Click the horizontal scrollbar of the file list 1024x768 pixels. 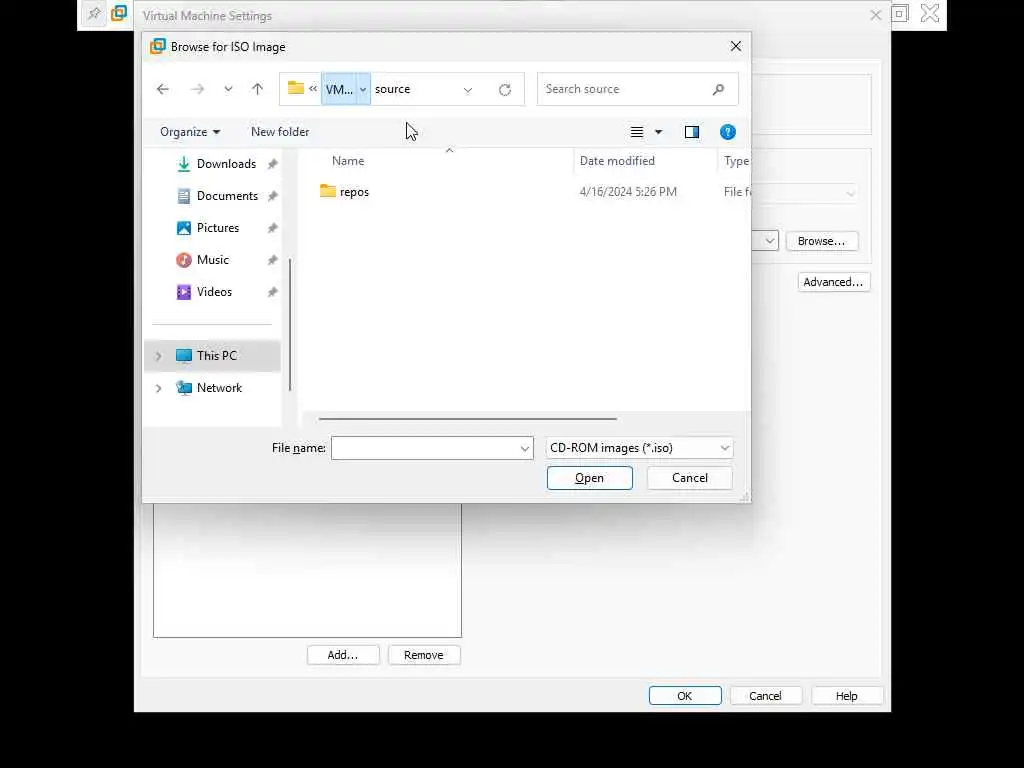click(468, 419)
